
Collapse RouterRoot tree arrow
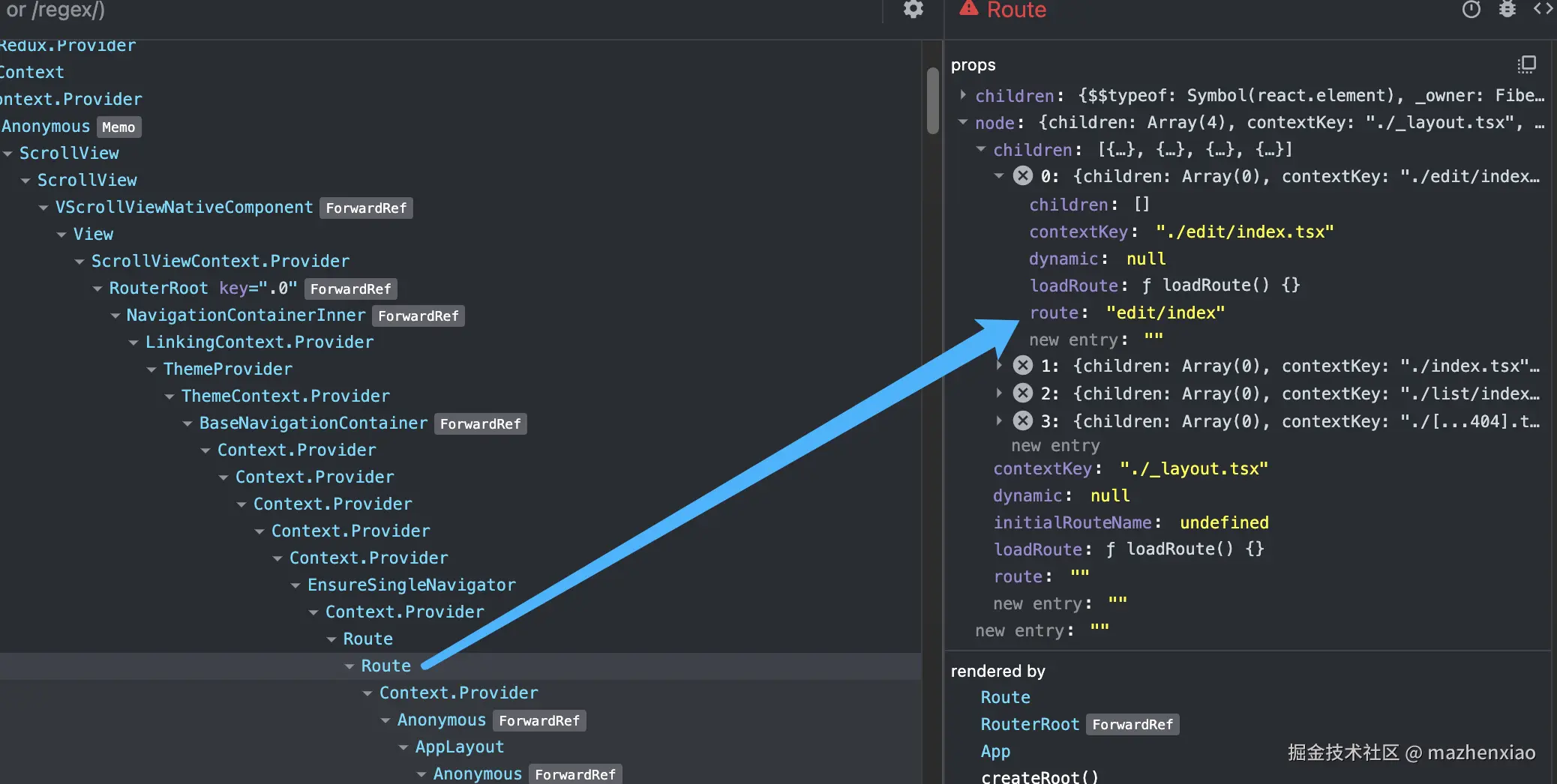pos(97,289)
